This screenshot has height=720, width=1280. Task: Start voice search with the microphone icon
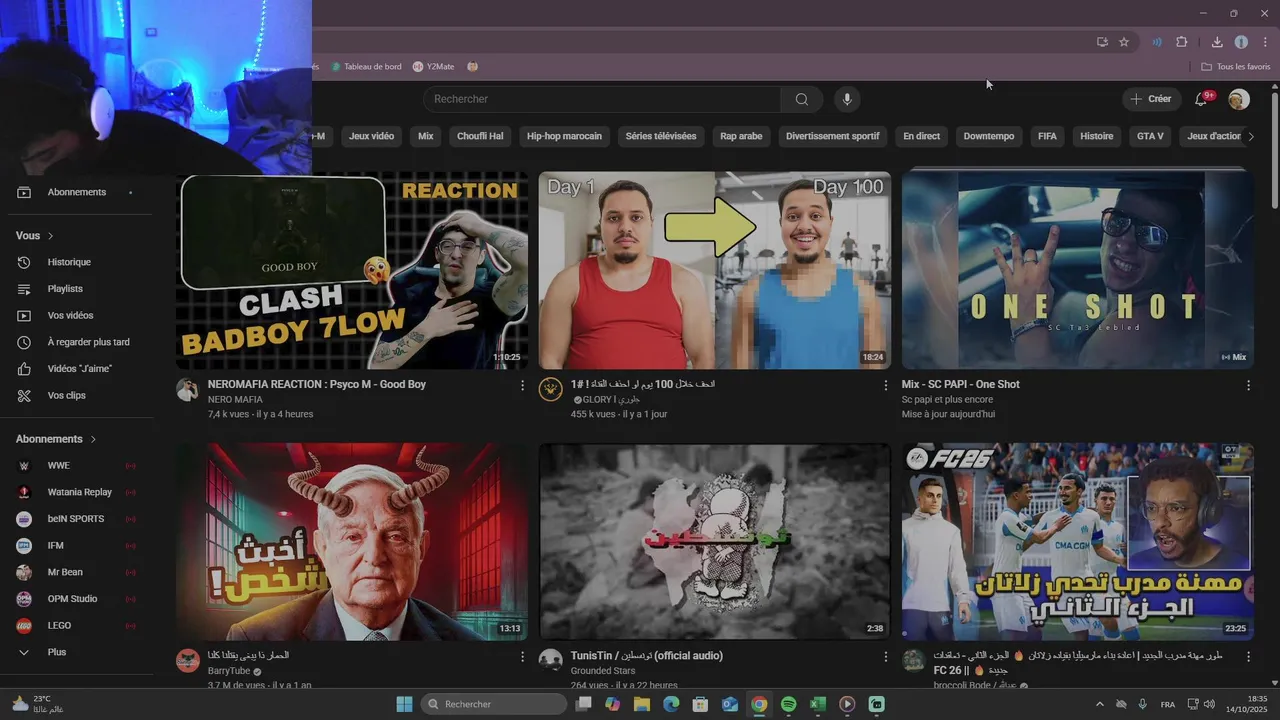[x=847, y=99]
